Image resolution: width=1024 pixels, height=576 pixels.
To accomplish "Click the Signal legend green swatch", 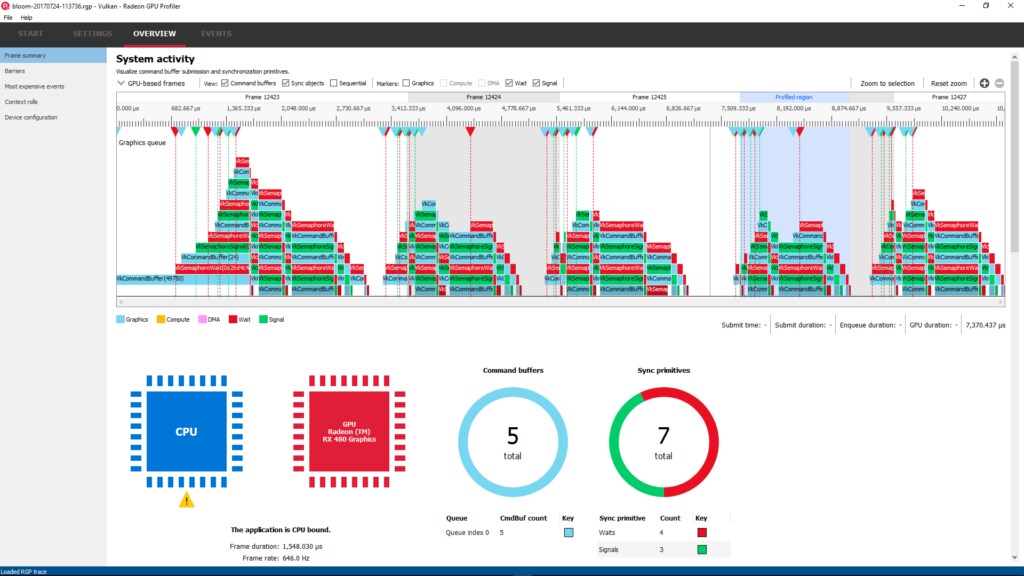I will 263,319.
